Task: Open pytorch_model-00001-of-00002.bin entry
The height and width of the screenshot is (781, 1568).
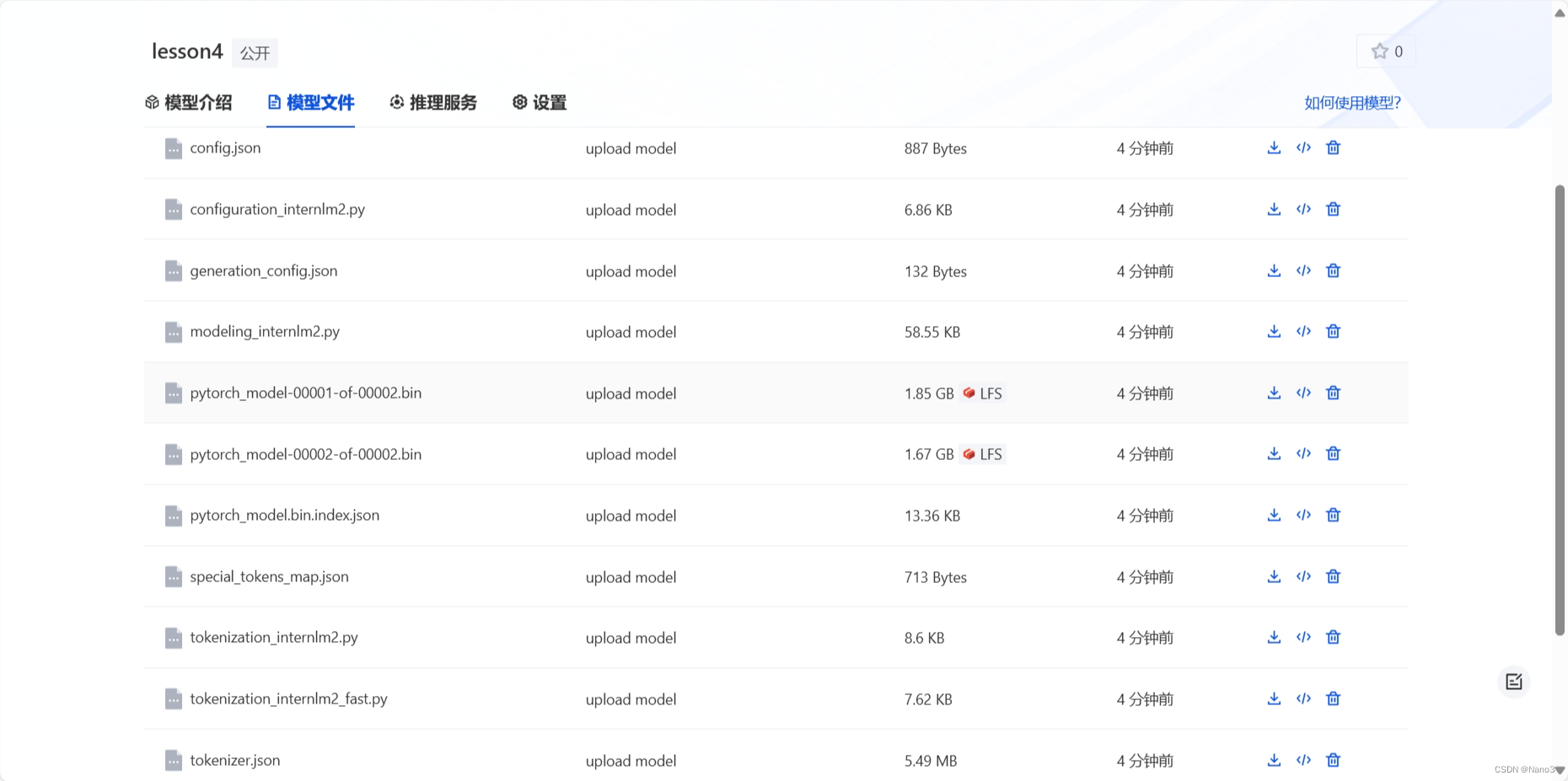Action: 306,393
